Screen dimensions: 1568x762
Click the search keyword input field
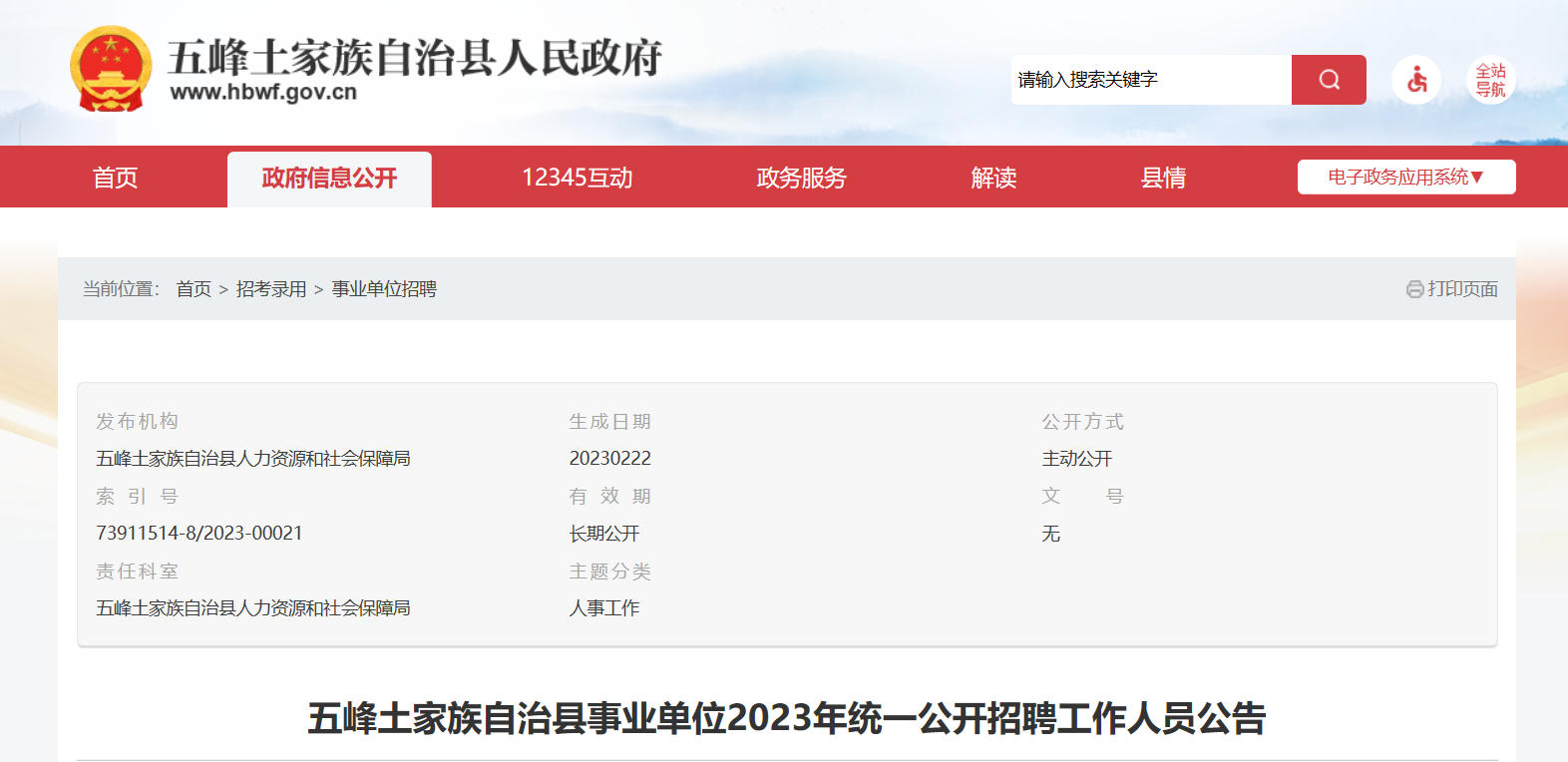coord(1150,80)
